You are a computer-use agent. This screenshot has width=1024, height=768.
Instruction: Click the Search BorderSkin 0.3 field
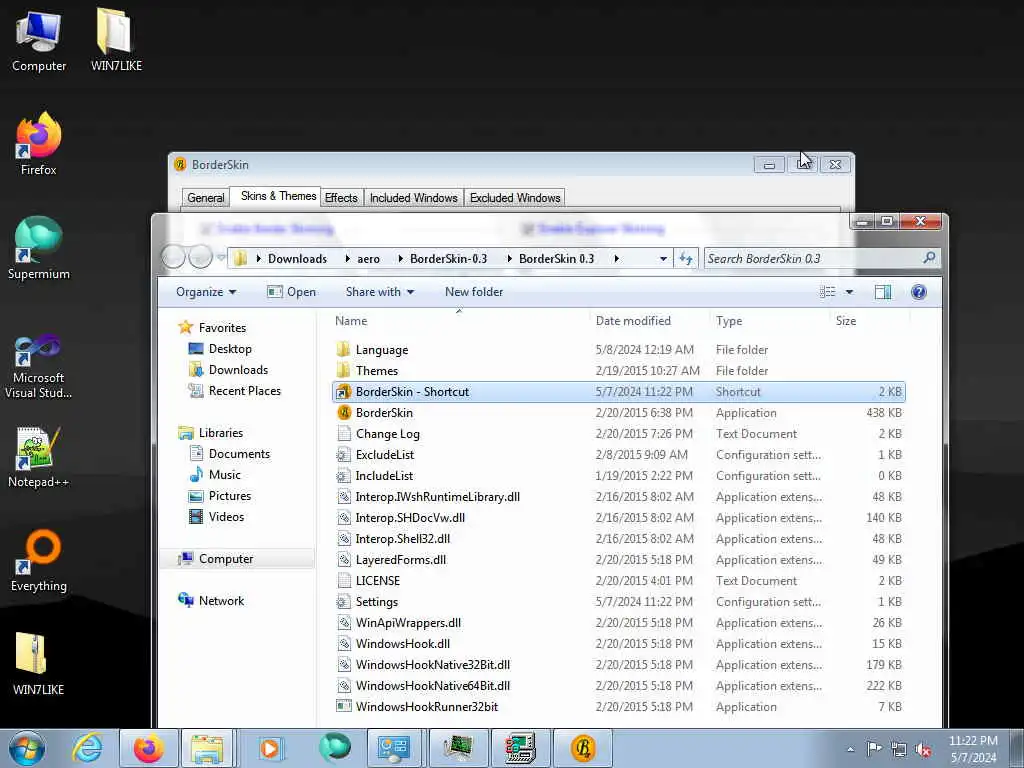click(812, 259)
